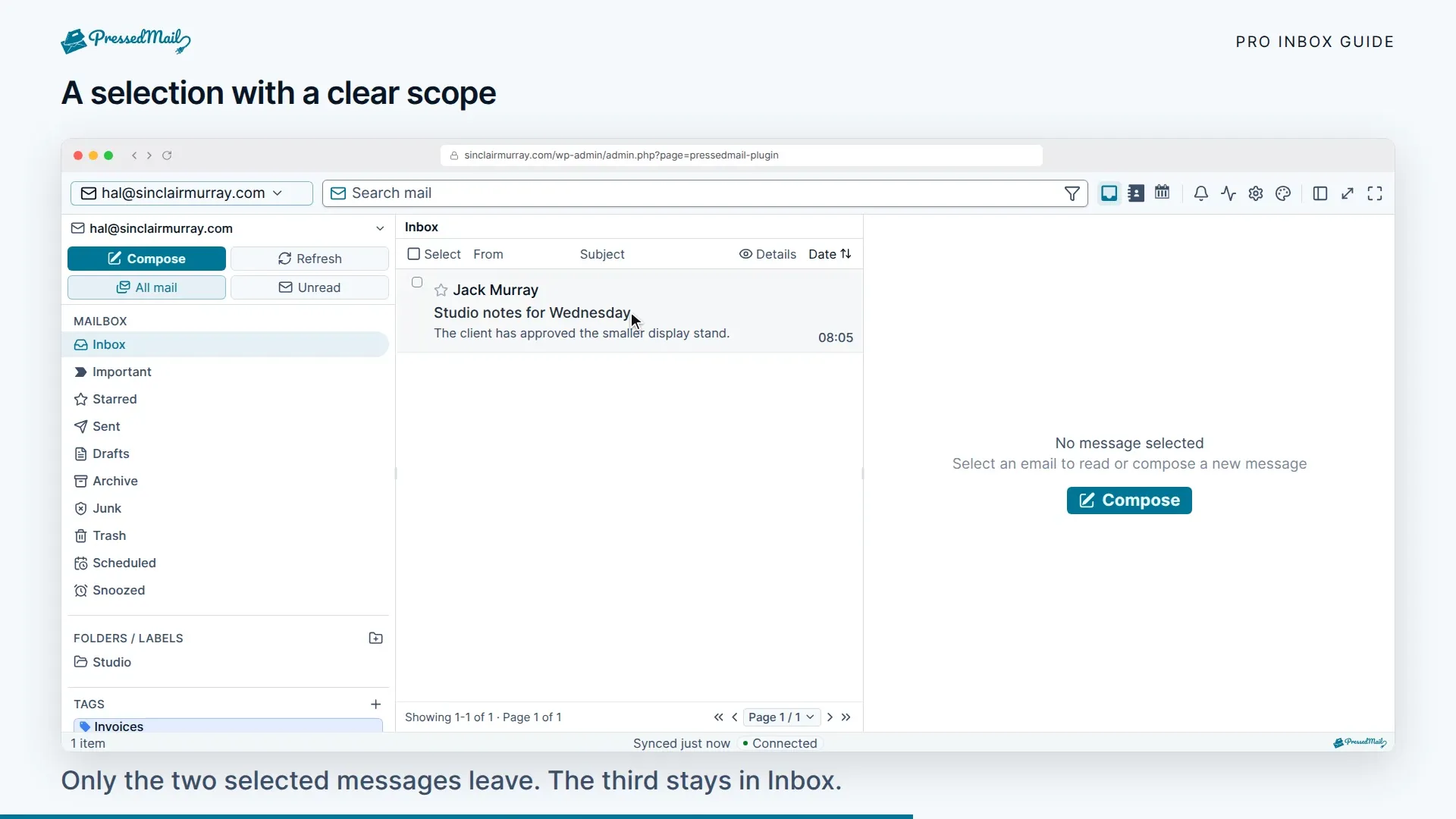This screenshot has width=1456, height=819.
Task: Toggle the Unread filter
Action: coord(309,287)
